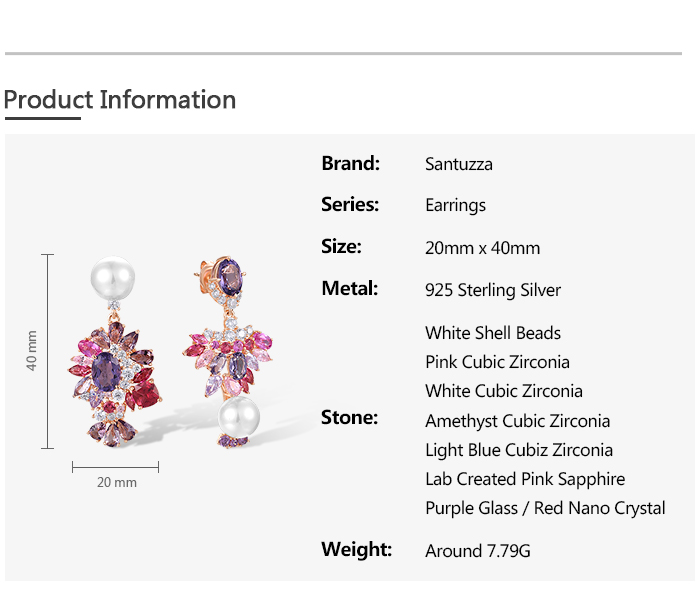The width and height of the screenshot is (700, 596).
Task: Click the 925 Sterling Silver text
Action: point(493,290)
